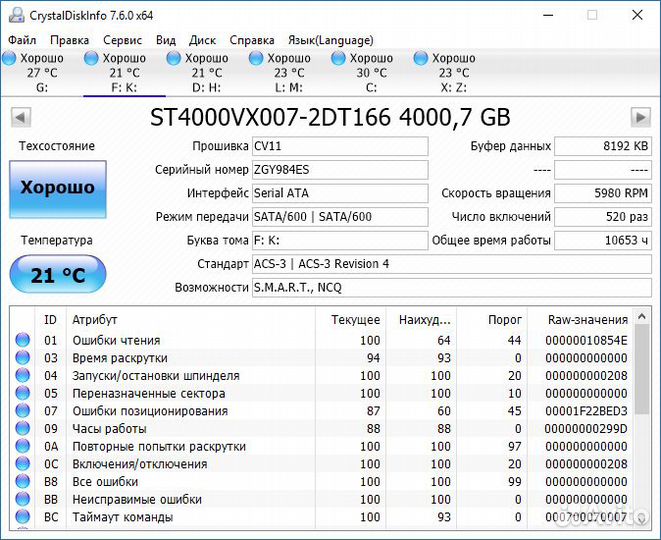Click status icon for Запуски/остановки шпинделя
661x540 pixels.
23,375
